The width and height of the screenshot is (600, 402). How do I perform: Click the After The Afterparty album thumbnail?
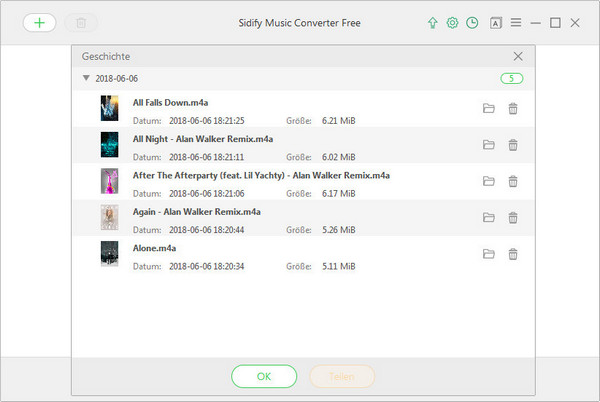[109, 181]
